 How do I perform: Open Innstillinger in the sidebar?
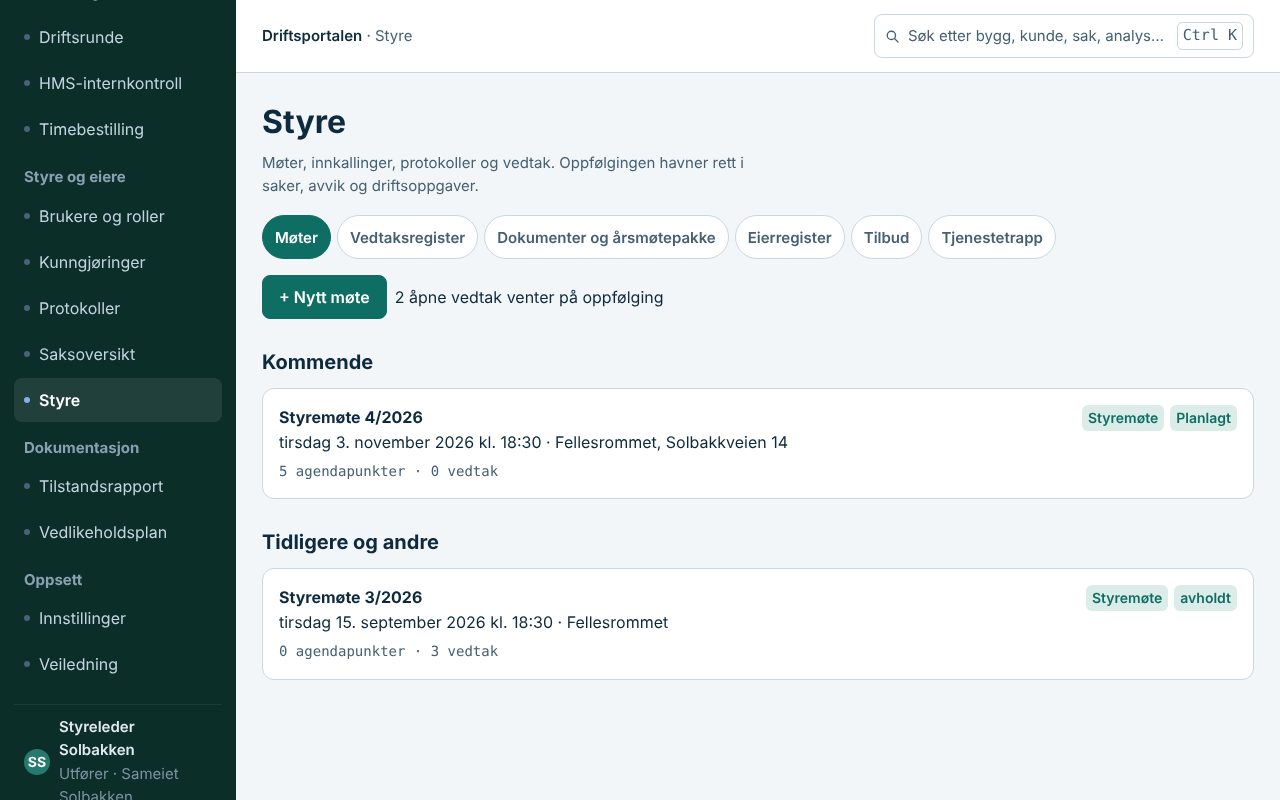click(x=118, y=618)
